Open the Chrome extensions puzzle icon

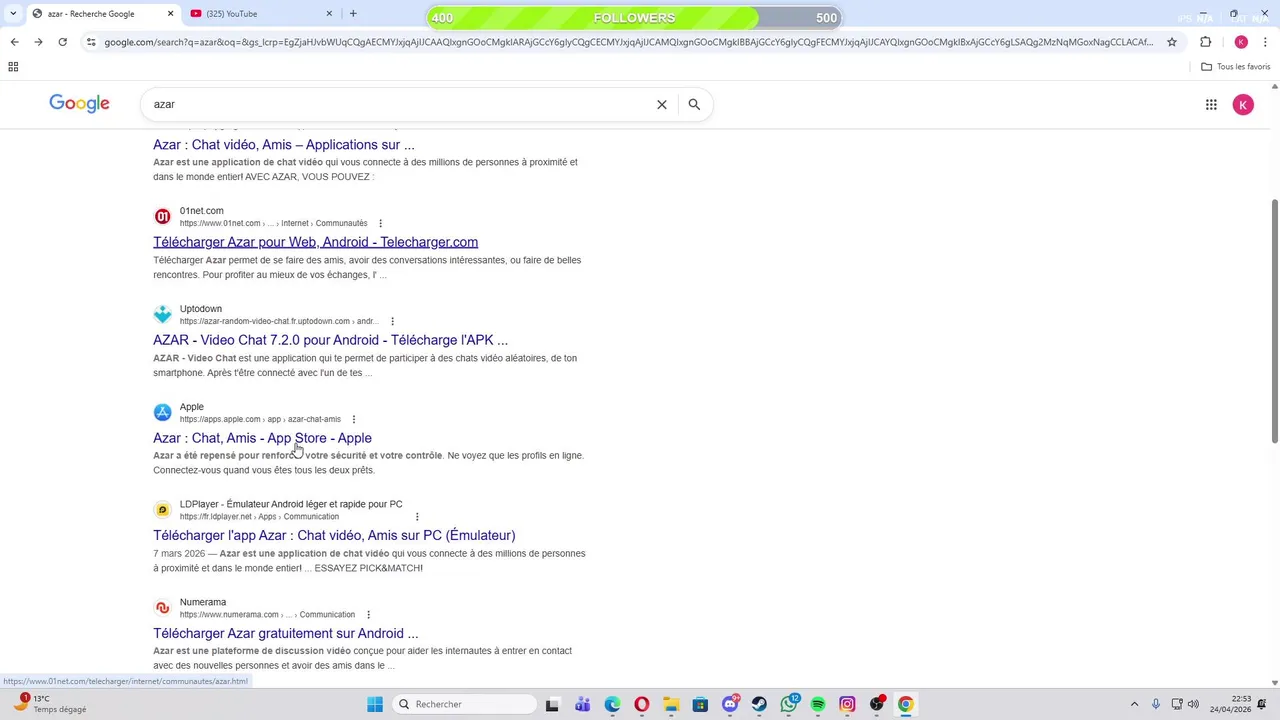1205,42
